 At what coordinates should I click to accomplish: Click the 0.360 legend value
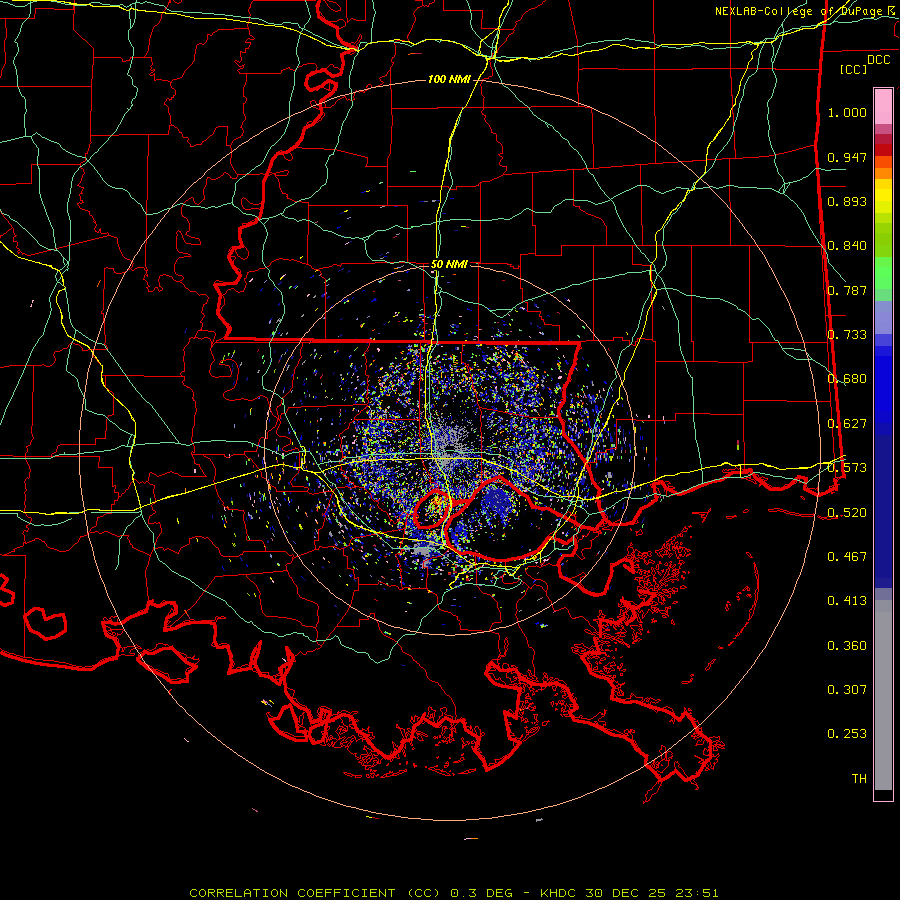pyautogui.click(x=847, y=646)
